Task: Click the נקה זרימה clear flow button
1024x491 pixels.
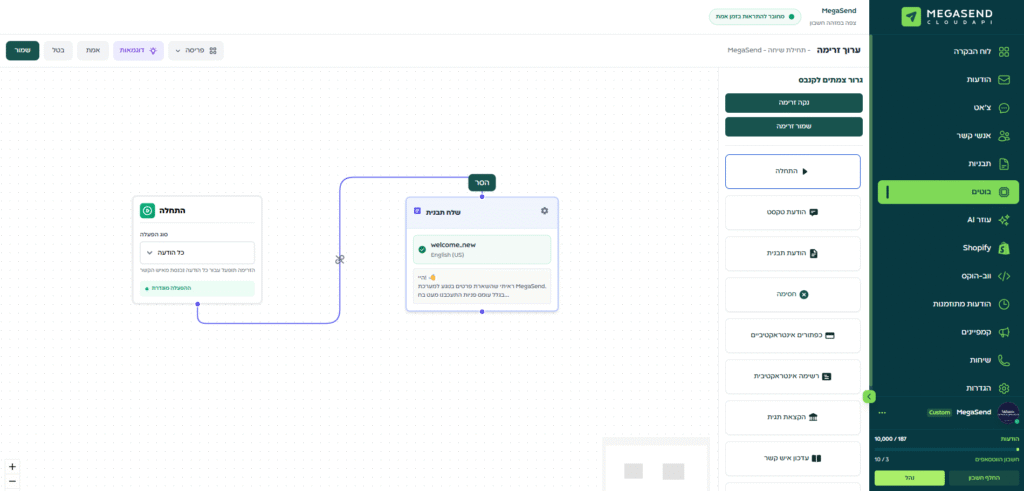Action: (793, 103)
